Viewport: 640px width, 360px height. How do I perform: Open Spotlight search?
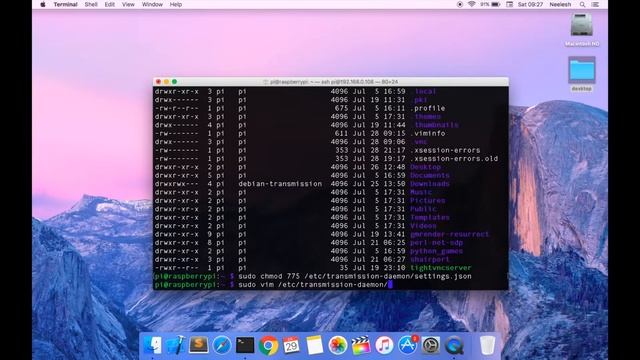point(582,4)
